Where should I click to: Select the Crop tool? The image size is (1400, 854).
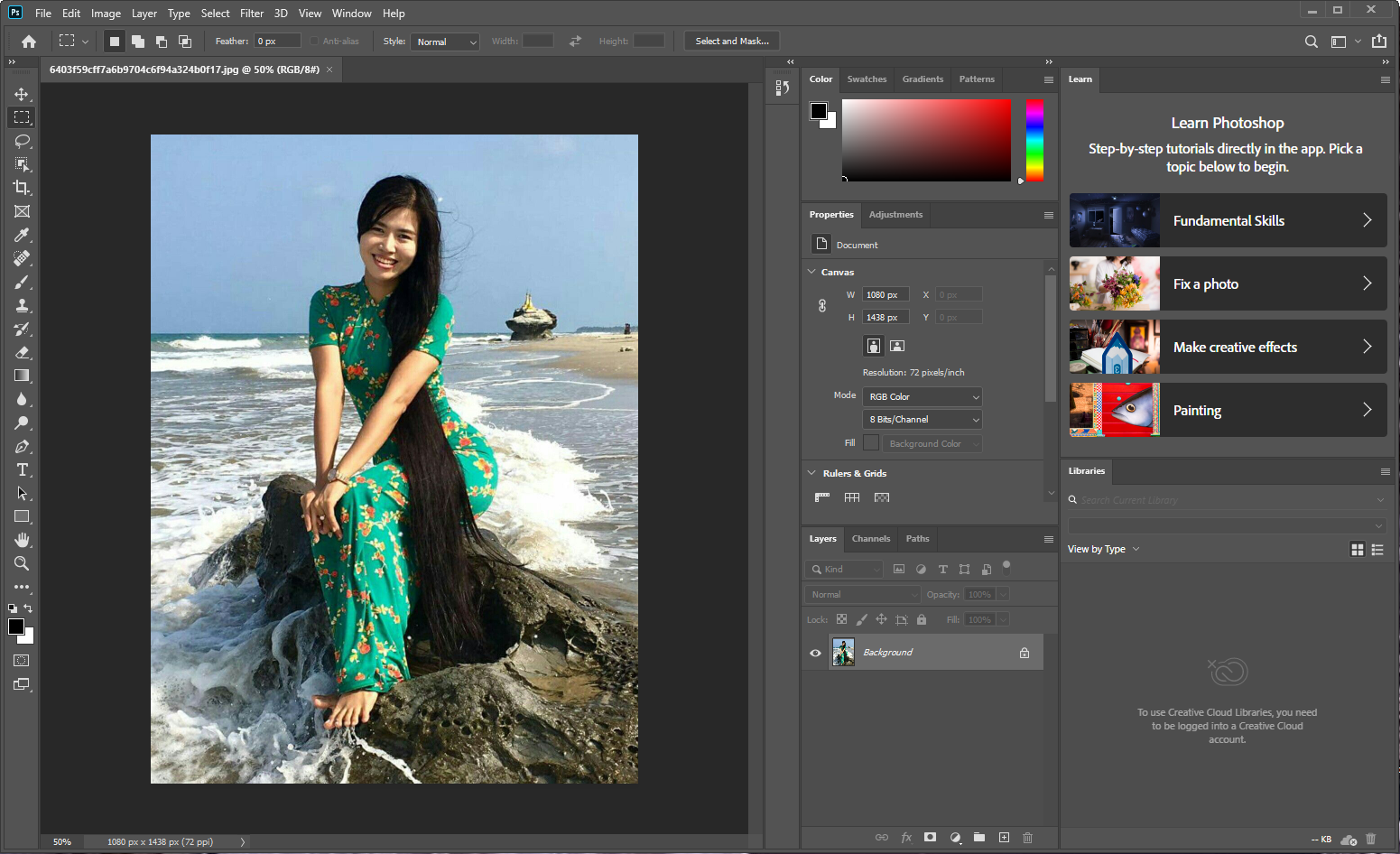point(23,188)
